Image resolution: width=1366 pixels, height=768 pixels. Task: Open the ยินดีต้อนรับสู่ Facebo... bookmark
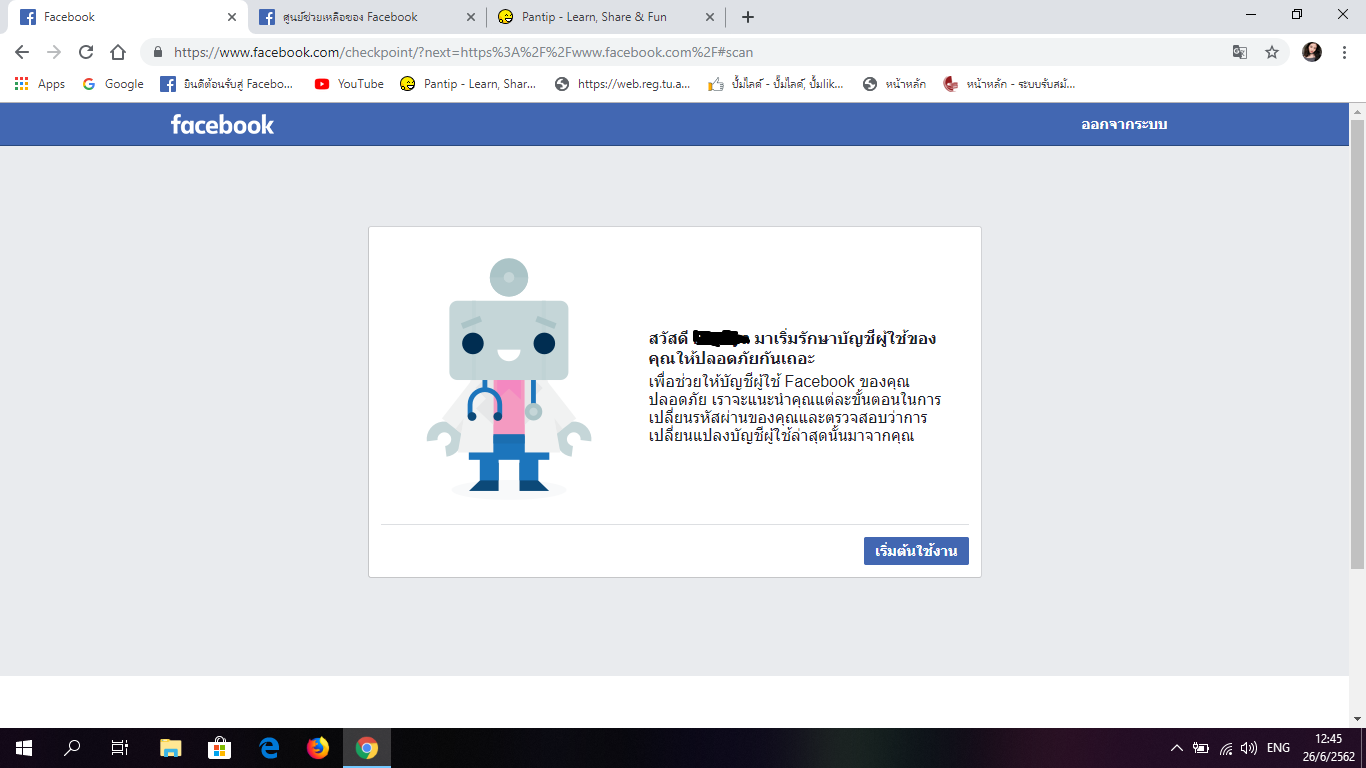click(x=227, y=84)
